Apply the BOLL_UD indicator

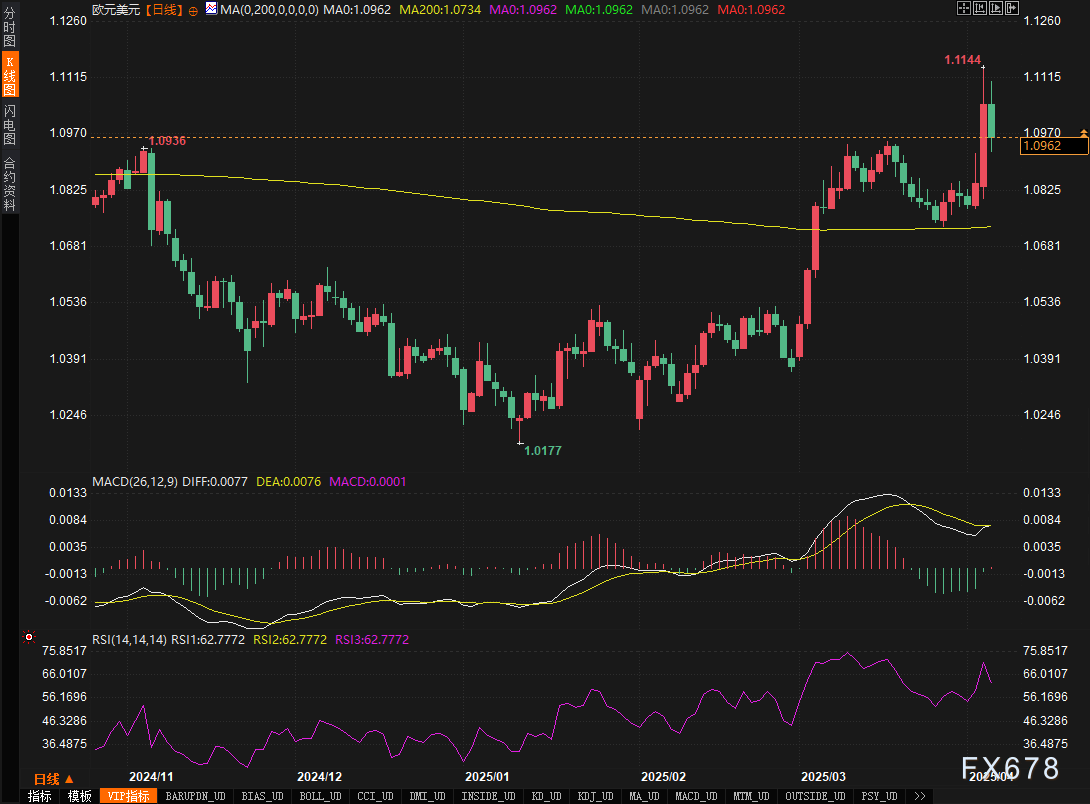(x=320, y=796)
